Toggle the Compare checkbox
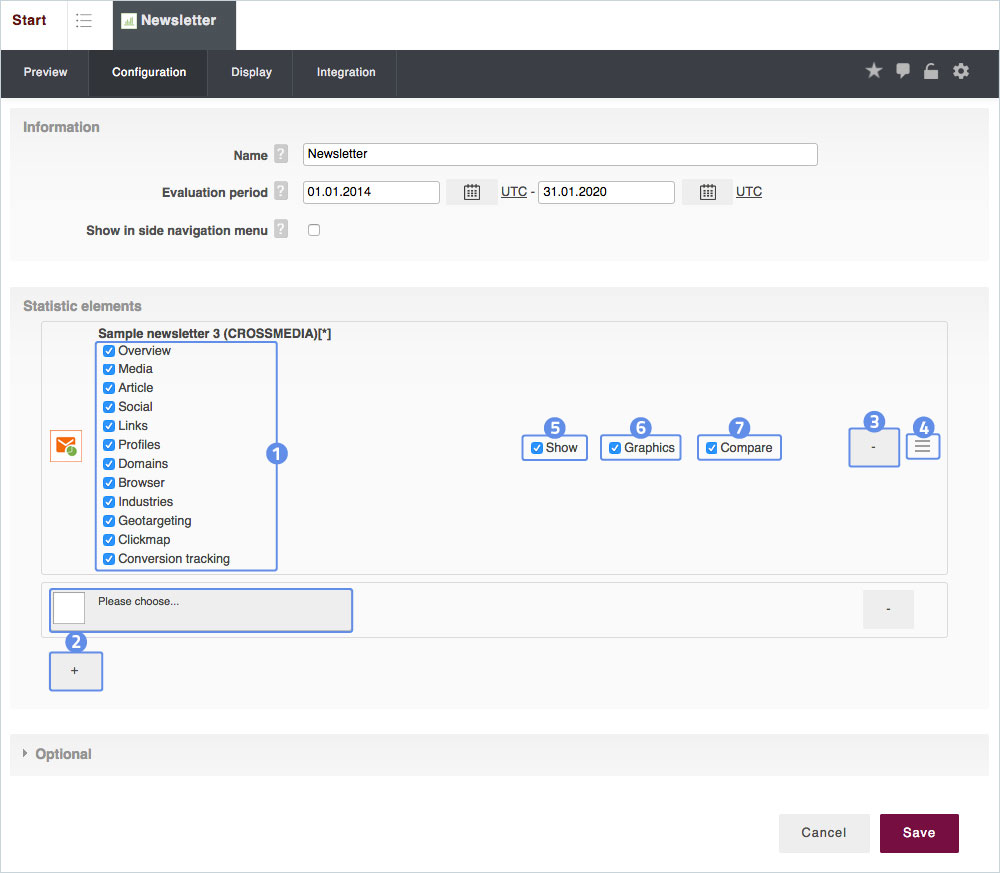The image size is (1000, 873). click(x=712, y=448)
